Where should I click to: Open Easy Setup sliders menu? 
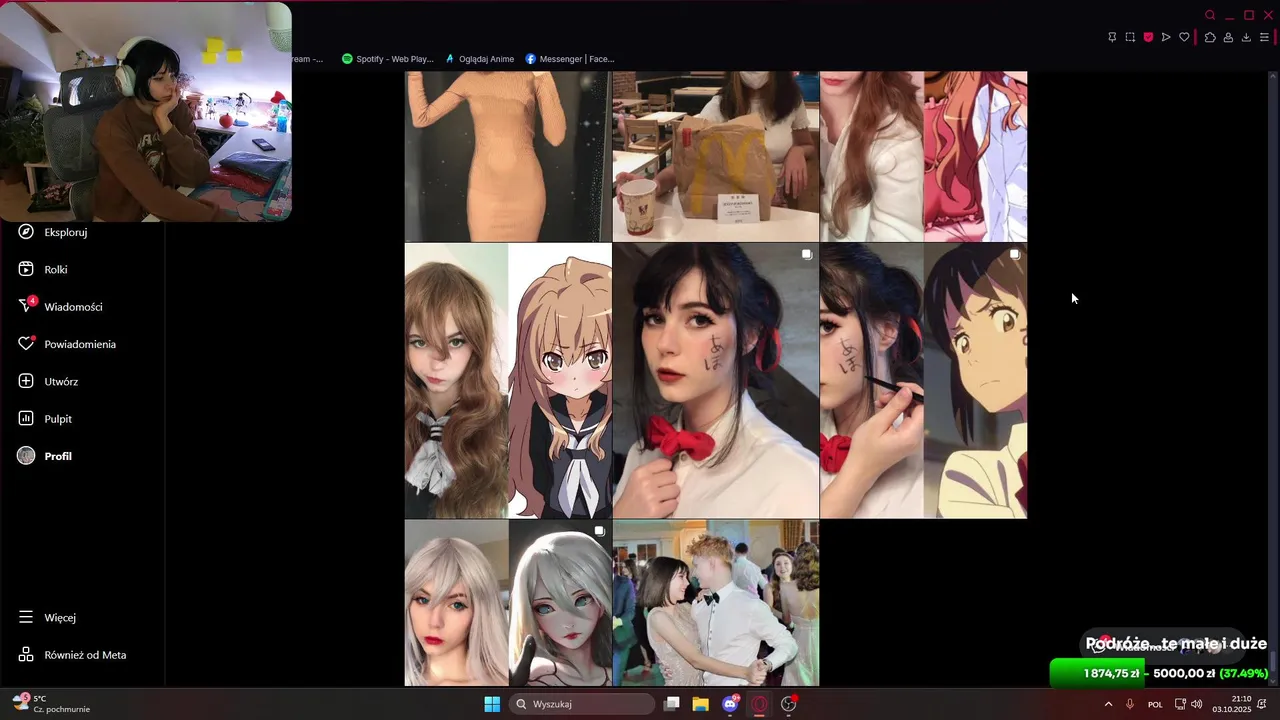(x=1264, y=37)
